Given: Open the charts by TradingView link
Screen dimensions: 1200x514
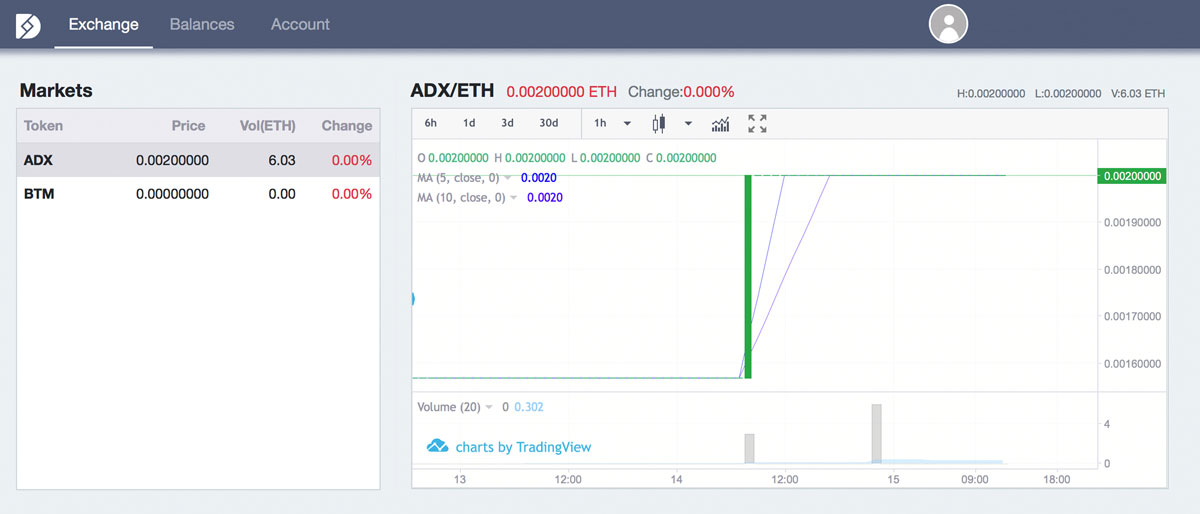Looking at the screenshot, I should [523, 447].
